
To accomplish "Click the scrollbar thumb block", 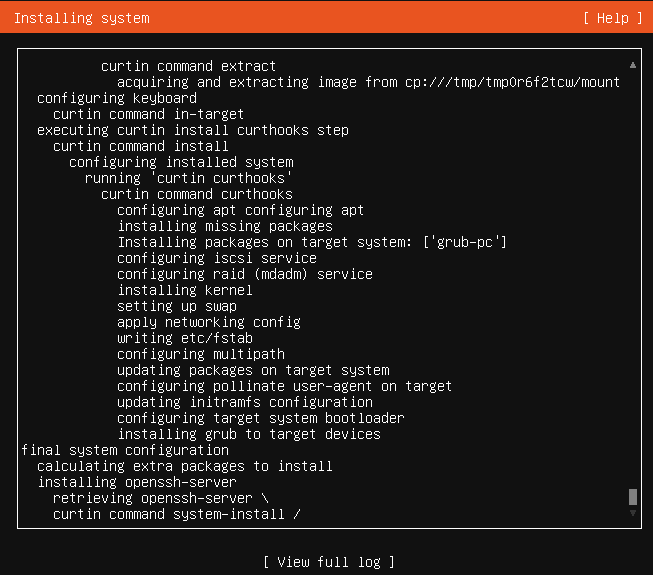I will (632, 497).
